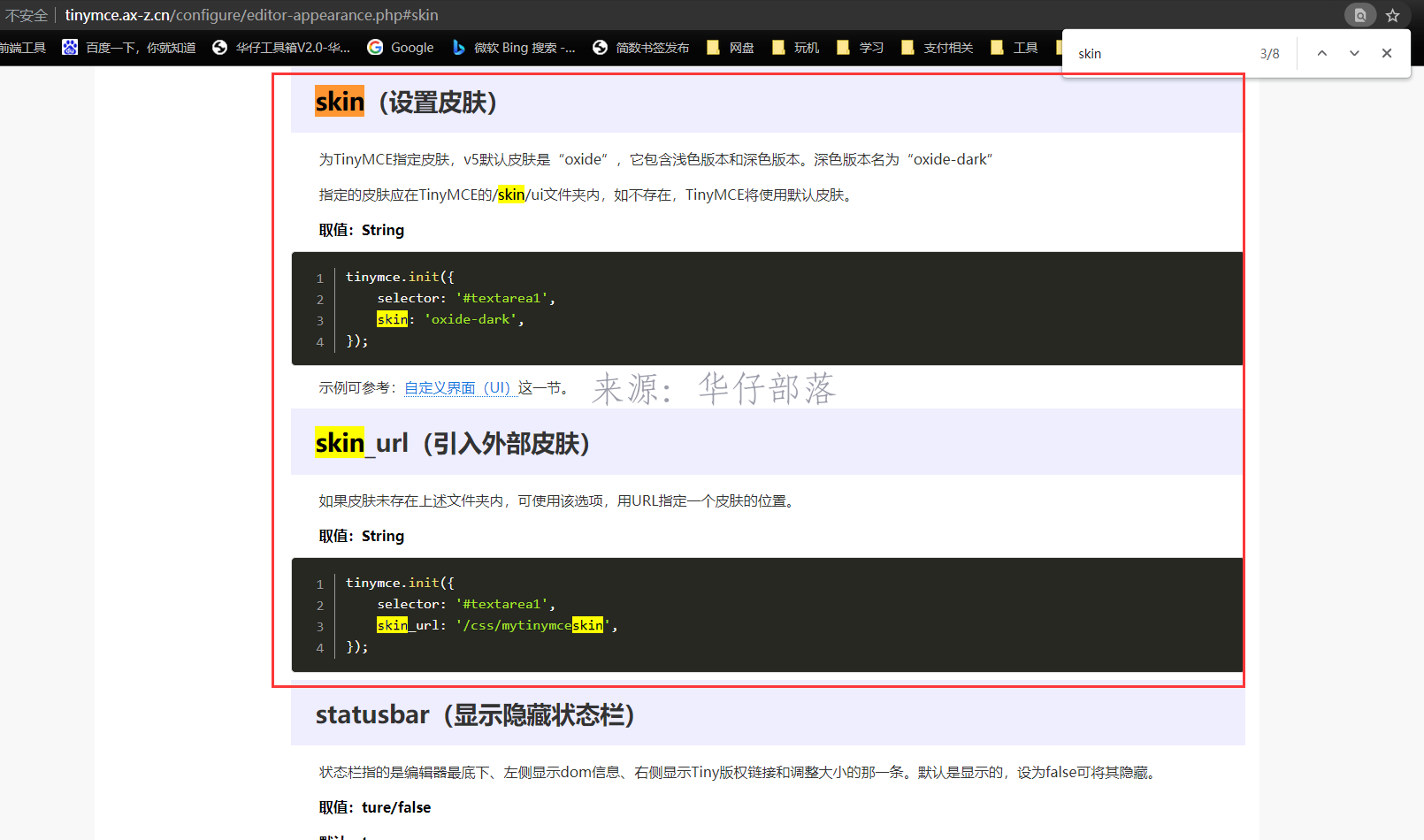Screen dimensions: 1424x840
Task: Follow the 自定义界面（UI）link
Action: (459, 387)
